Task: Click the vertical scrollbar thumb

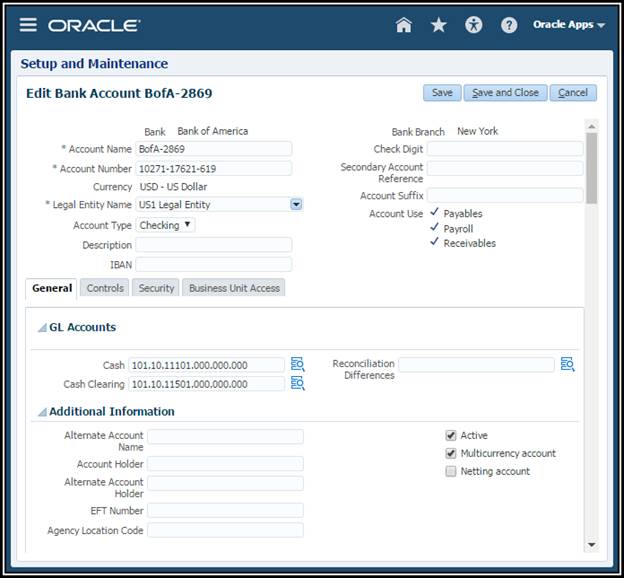Action: tap(592, 168)
